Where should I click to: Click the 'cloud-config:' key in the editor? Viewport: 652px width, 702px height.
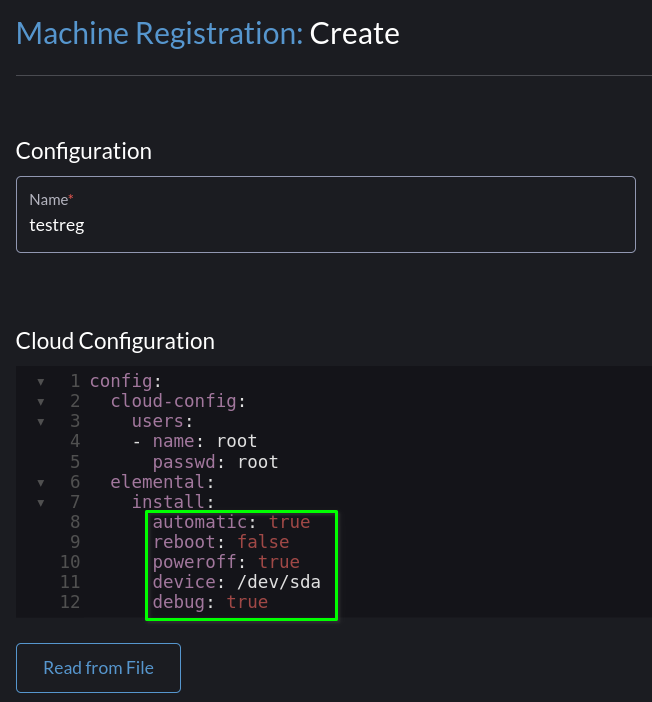pos(178,401)
